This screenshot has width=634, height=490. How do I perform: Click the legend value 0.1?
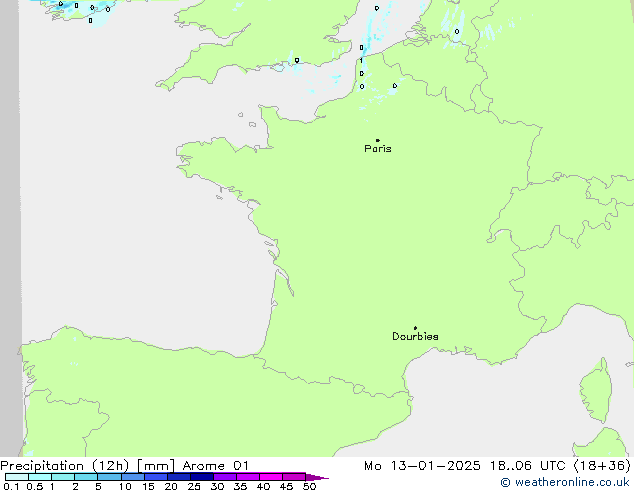pos(11,486)
